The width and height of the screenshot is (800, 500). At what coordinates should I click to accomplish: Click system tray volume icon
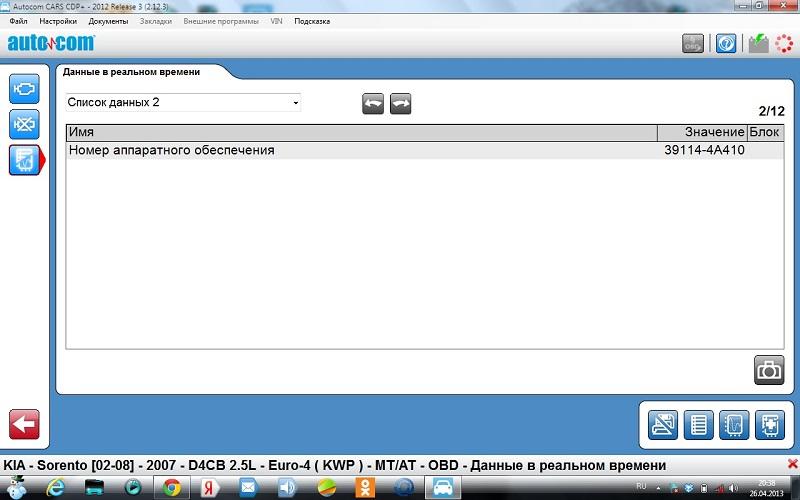click(x=733, y=488)
